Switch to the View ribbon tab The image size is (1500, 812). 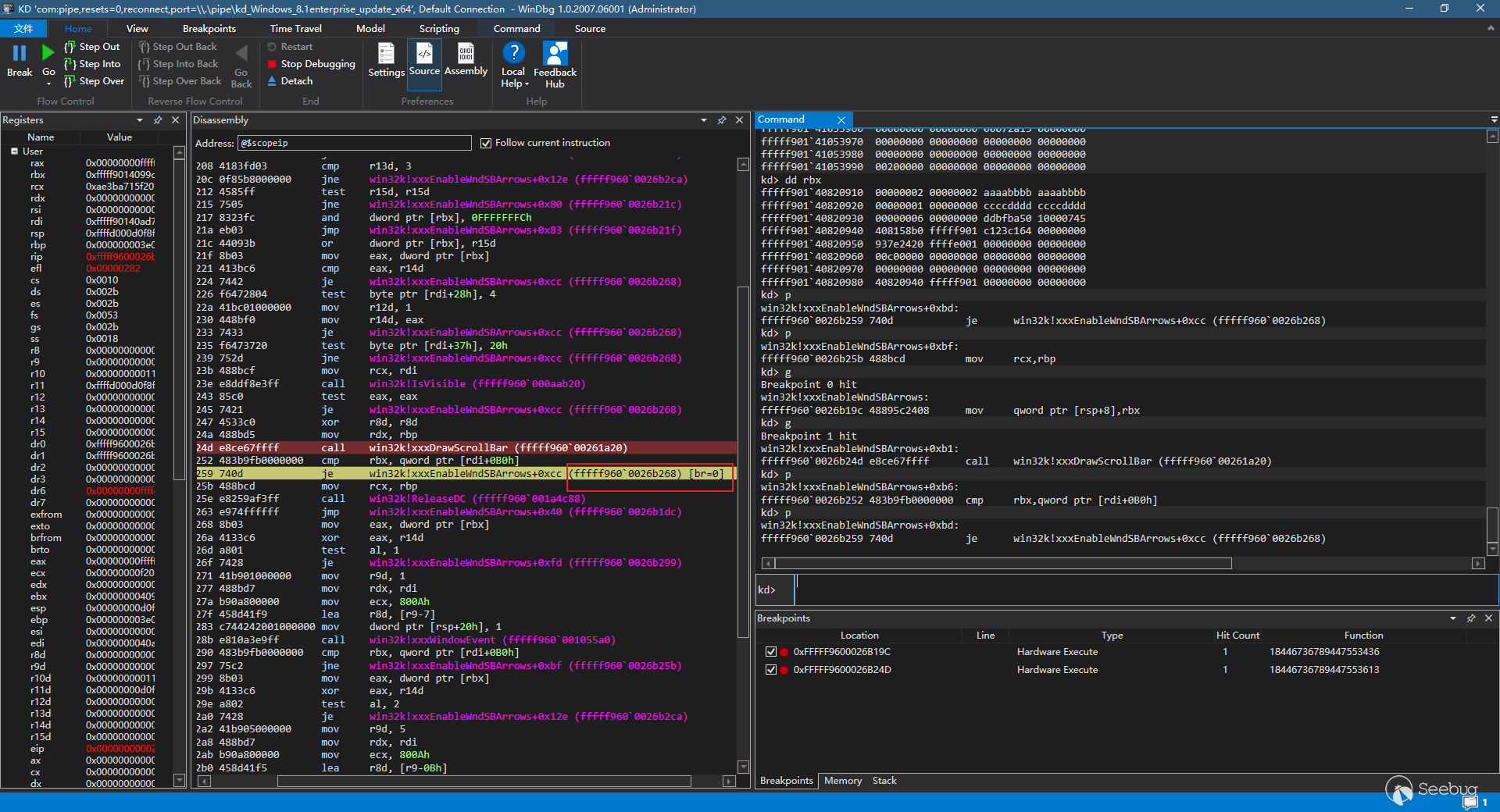point(137,29)
